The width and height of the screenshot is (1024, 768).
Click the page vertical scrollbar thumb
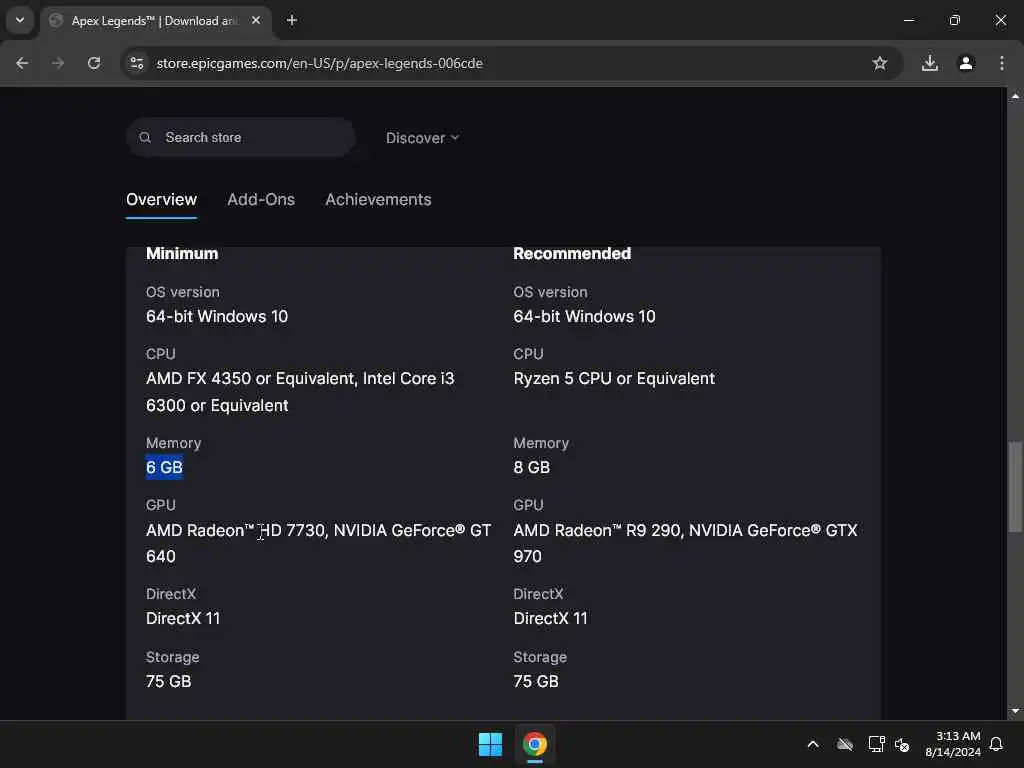[1015, 487]
